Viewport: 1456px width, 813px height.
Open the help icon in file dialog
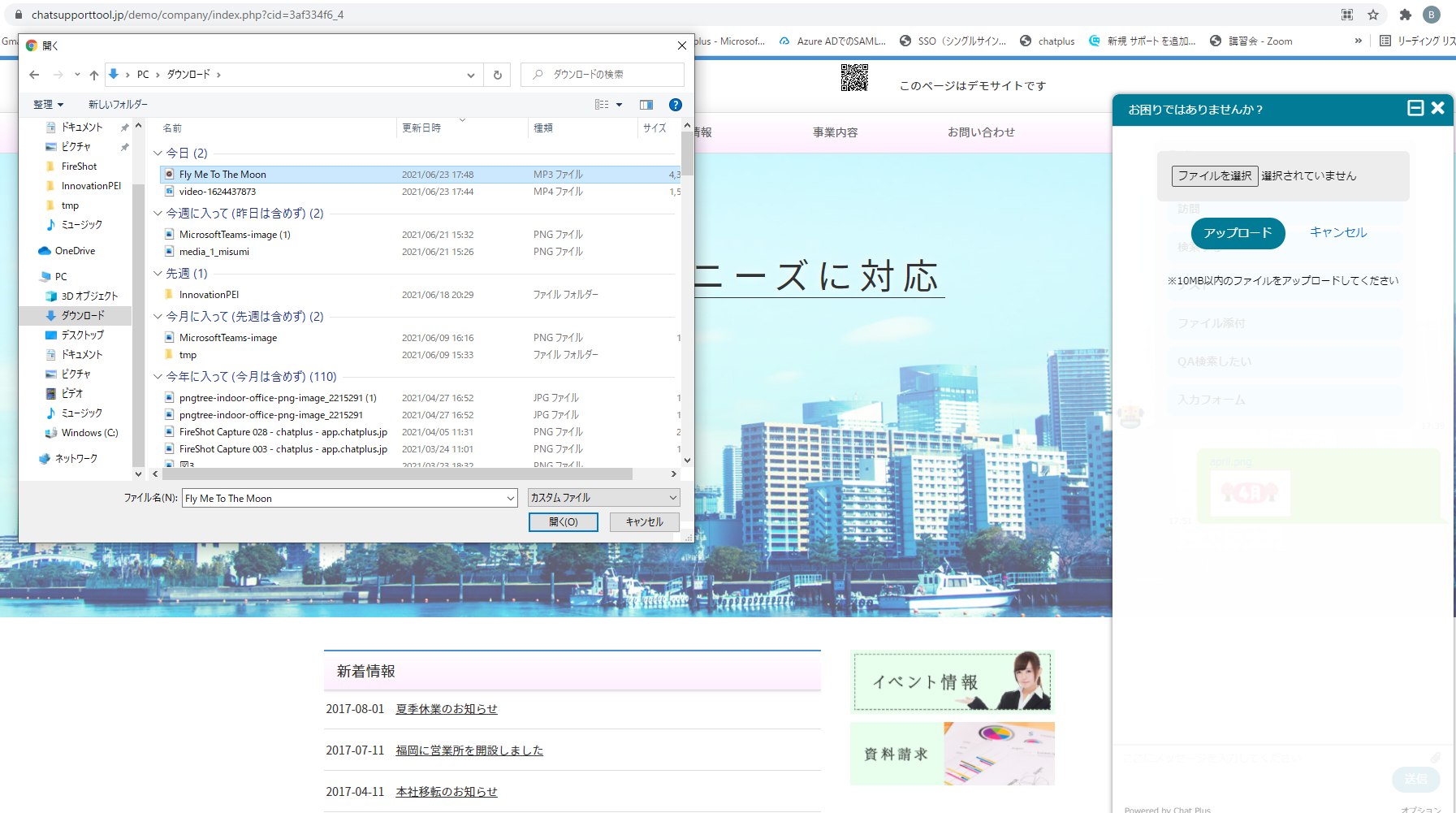pyautogui.click(x=675, y=105)
